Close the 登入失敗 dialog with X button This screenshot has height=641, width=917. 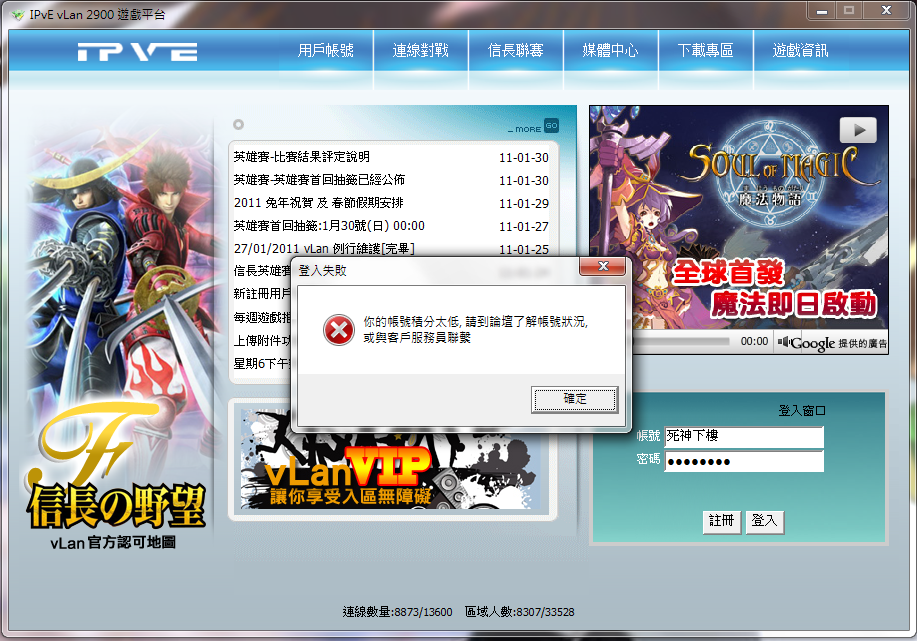click(x=603, y=267)
